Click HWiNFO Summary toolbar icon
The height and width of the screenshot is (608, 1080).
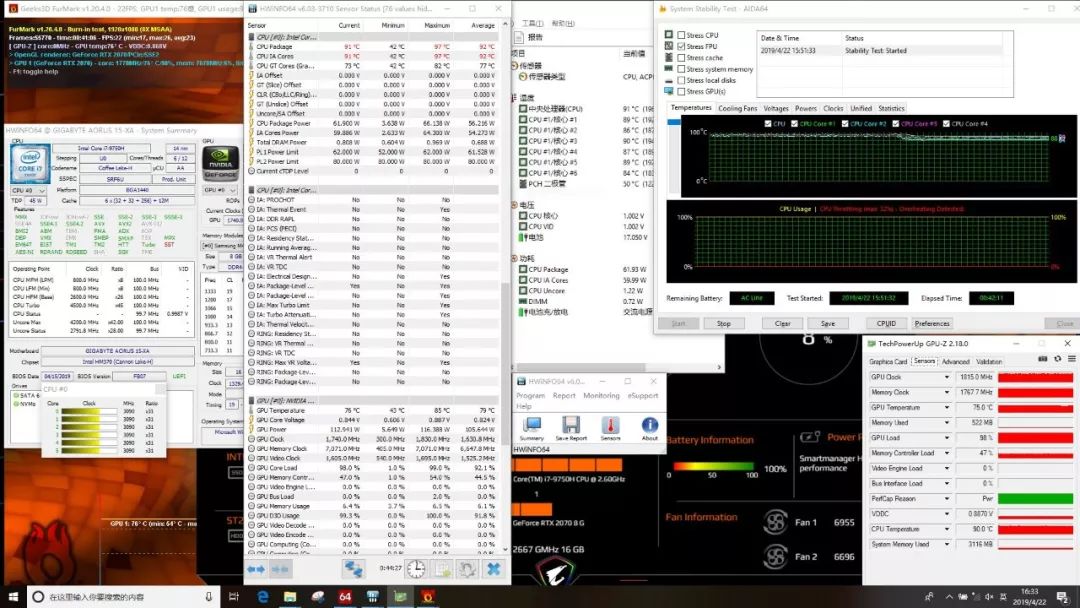coord(532,426)
